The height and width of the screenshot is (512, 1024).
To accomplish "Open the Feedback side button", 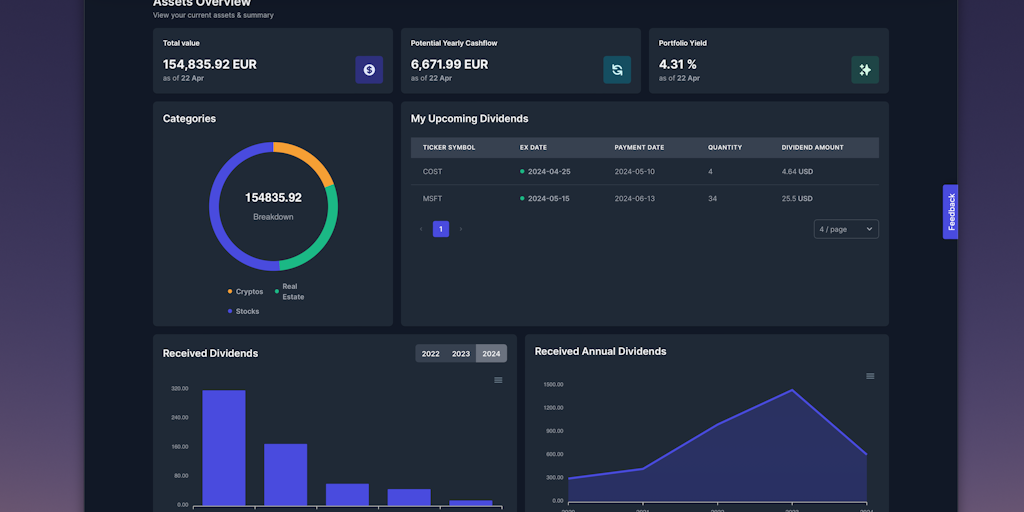I will (x=951, y=212).
